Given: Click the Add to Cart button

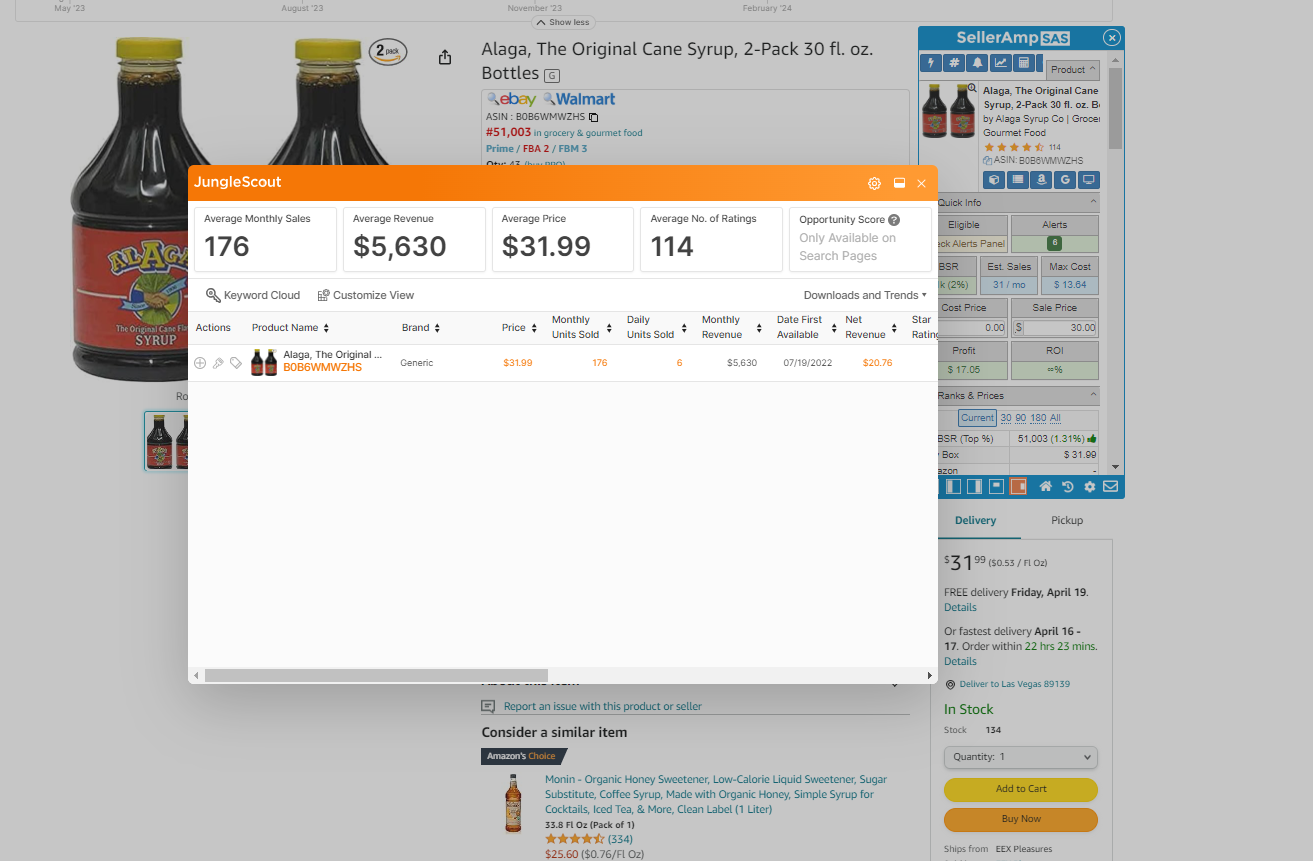Looking at the screenshot, I should [1021, 789].
